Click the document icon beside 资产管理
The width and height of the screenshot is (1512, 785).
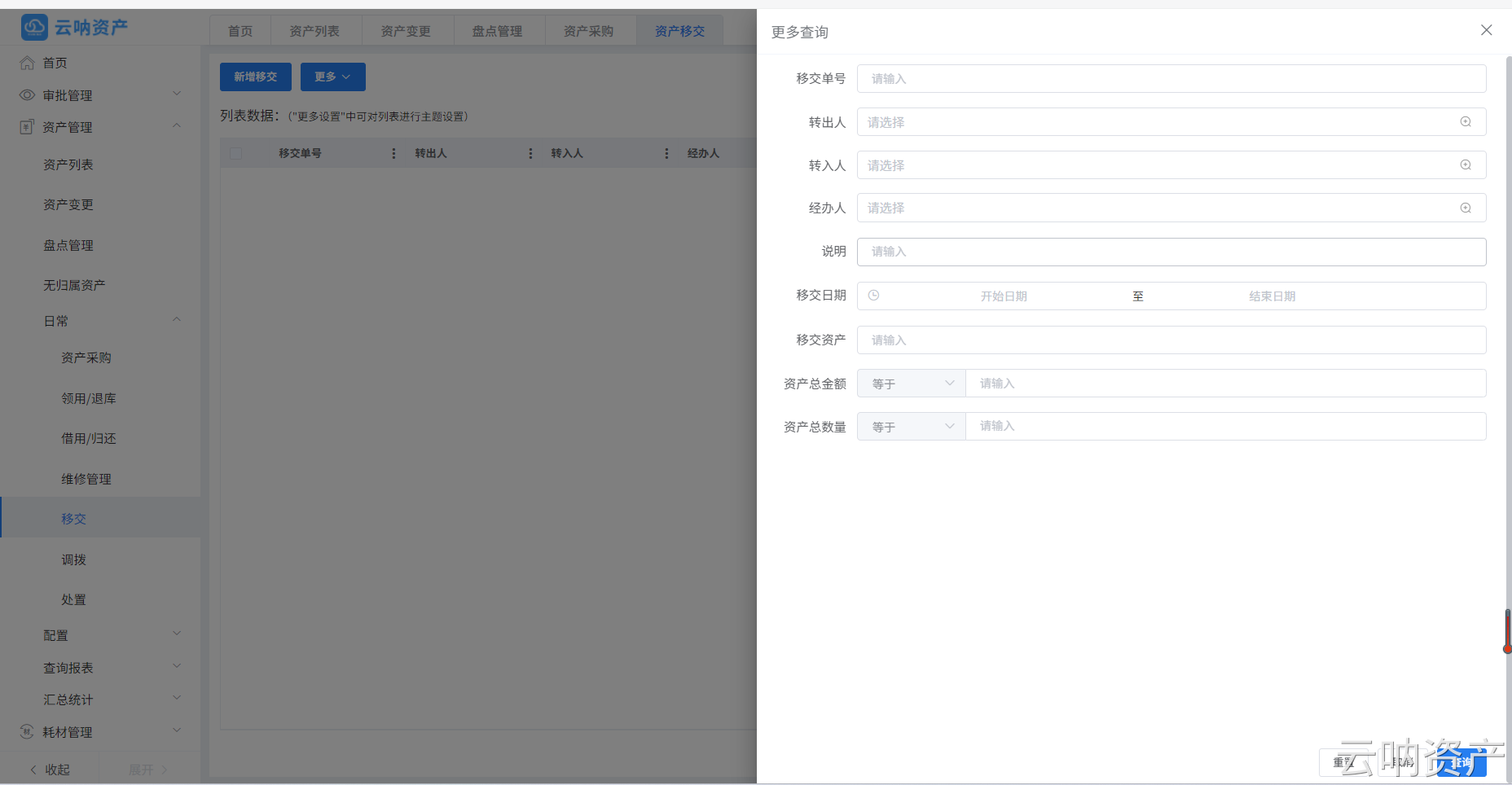pyautogui.click(x=27, y=127)
